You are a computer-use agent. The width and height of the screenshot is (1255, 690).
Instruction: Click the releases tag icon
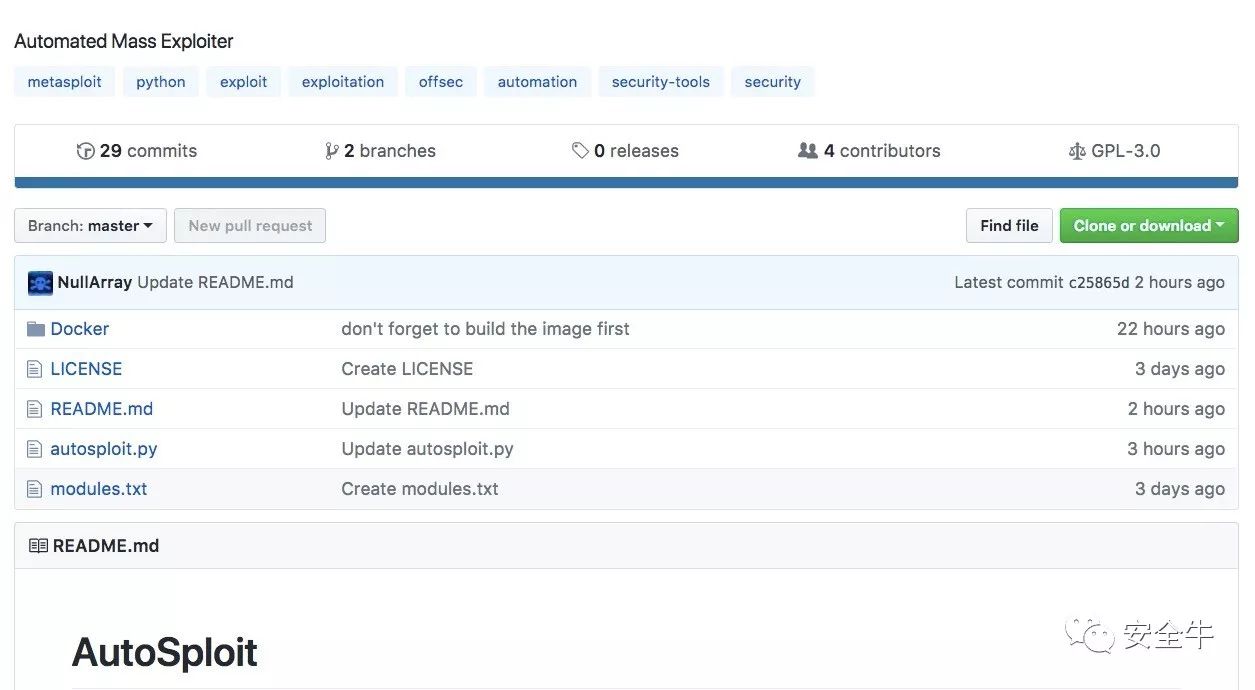[580, 151]
